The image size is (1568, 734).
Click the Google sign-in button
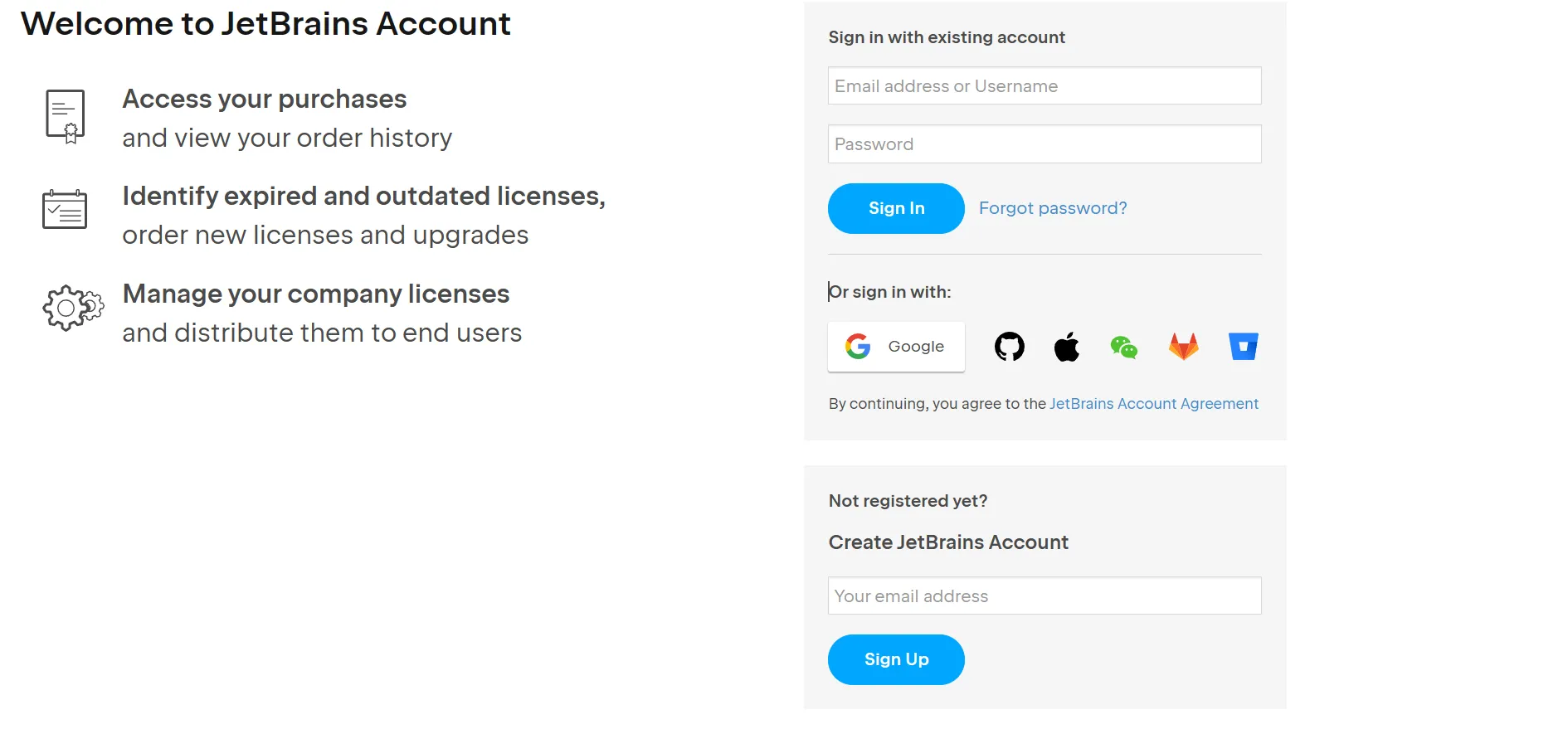[896, 347]
